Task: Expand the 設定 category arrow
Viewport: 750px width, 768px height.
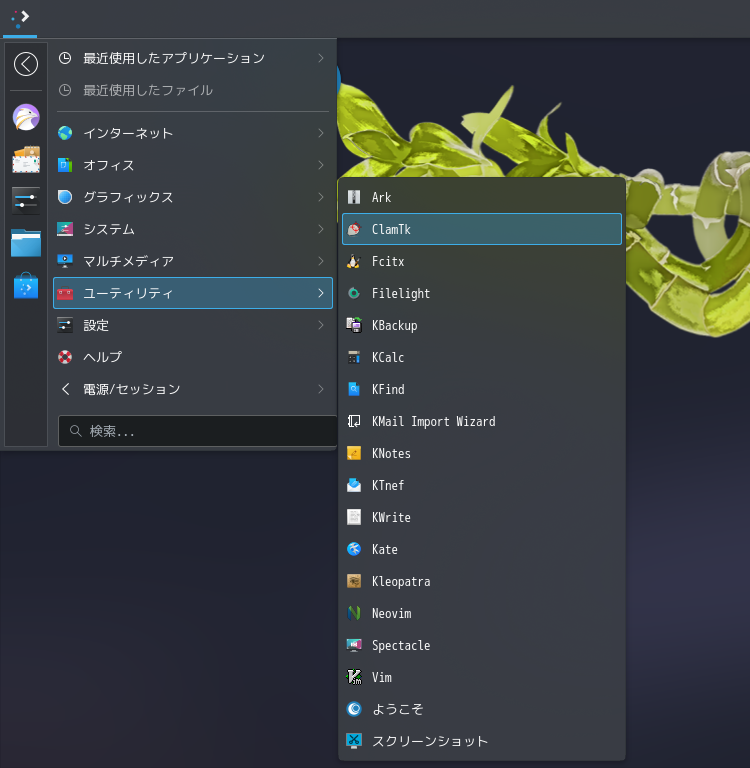Action: coord(321,325)
